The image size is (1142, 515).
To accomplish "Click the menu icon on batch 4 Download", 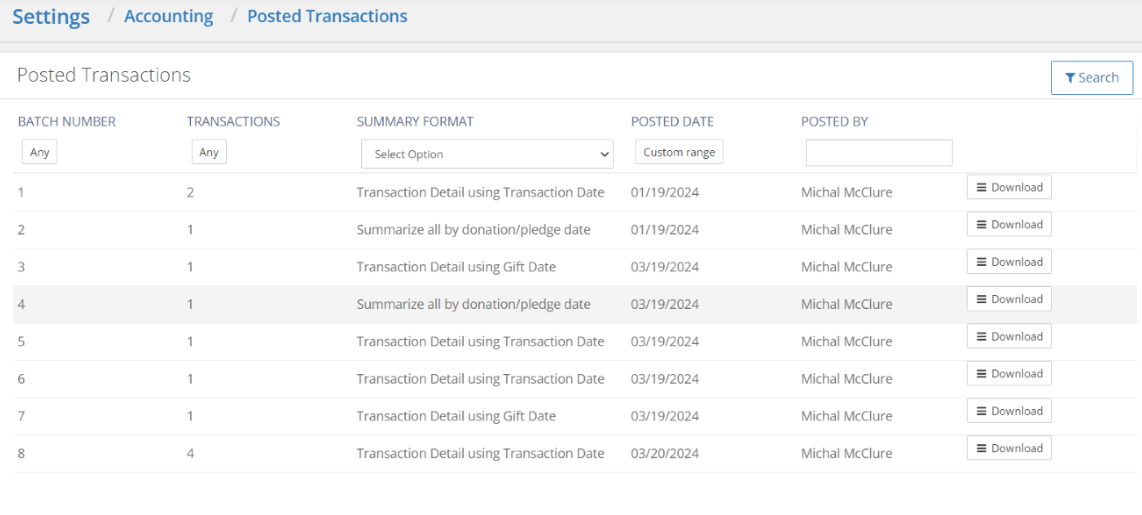I will 981,299.
